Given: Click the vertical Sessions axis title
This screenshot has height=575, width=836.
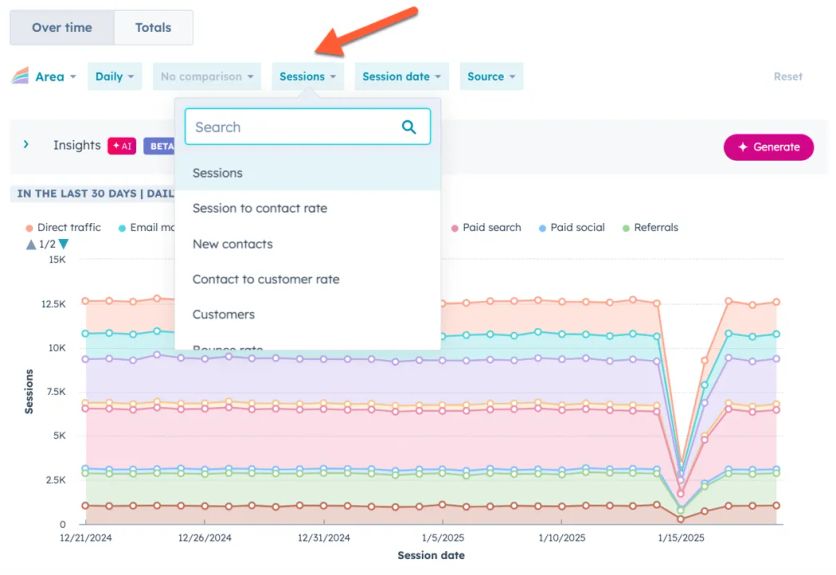Looking at the screenshot, I should point(29,392).
